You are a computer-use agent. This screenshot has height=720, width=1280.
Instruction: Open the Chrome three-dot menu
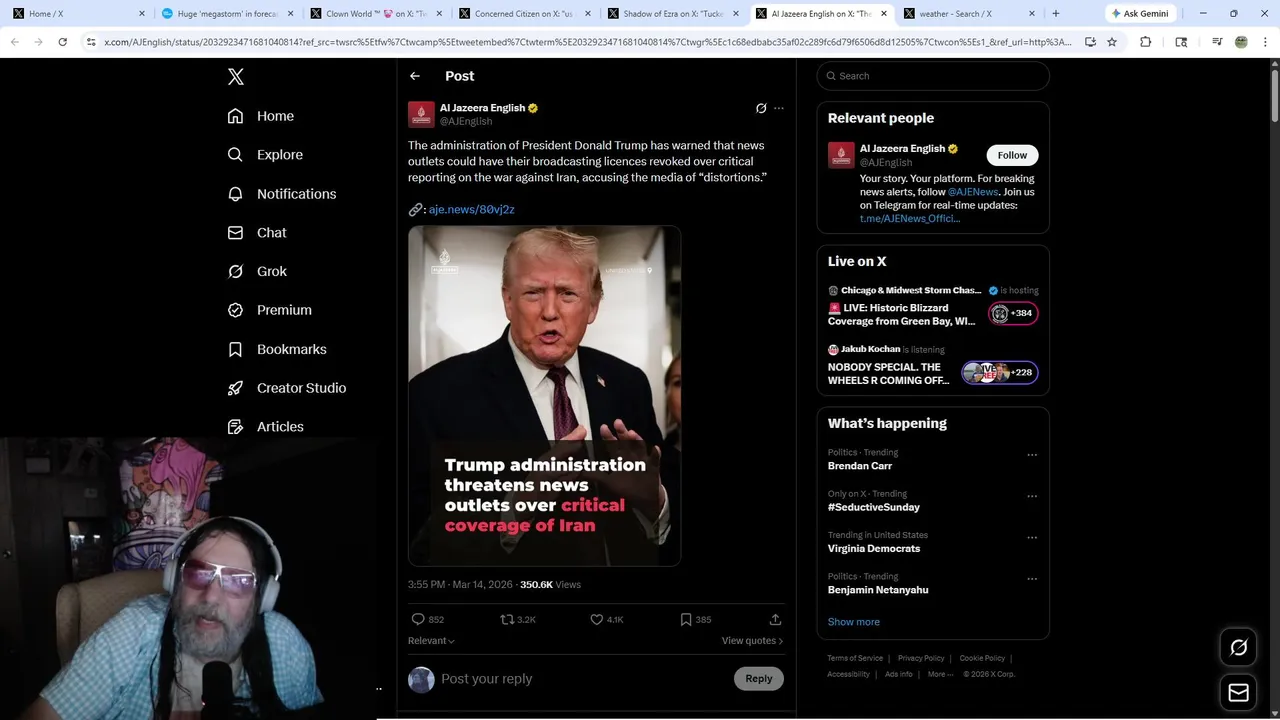(1266, 42)
